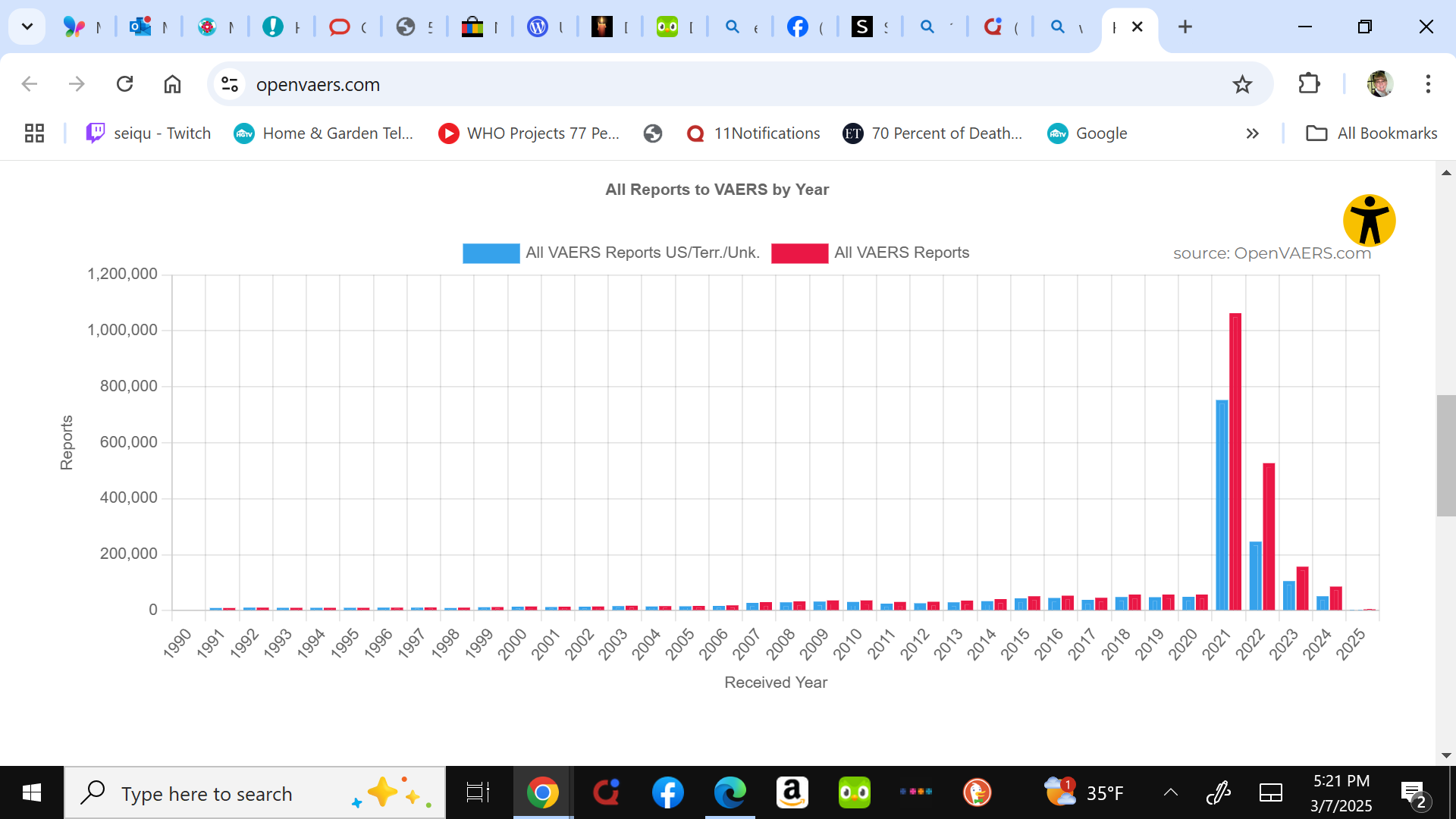Open the apps grid in bookmarks bar
This screenshot has height=819, width=1456.
pyautogui.click(x=34, y=133)
